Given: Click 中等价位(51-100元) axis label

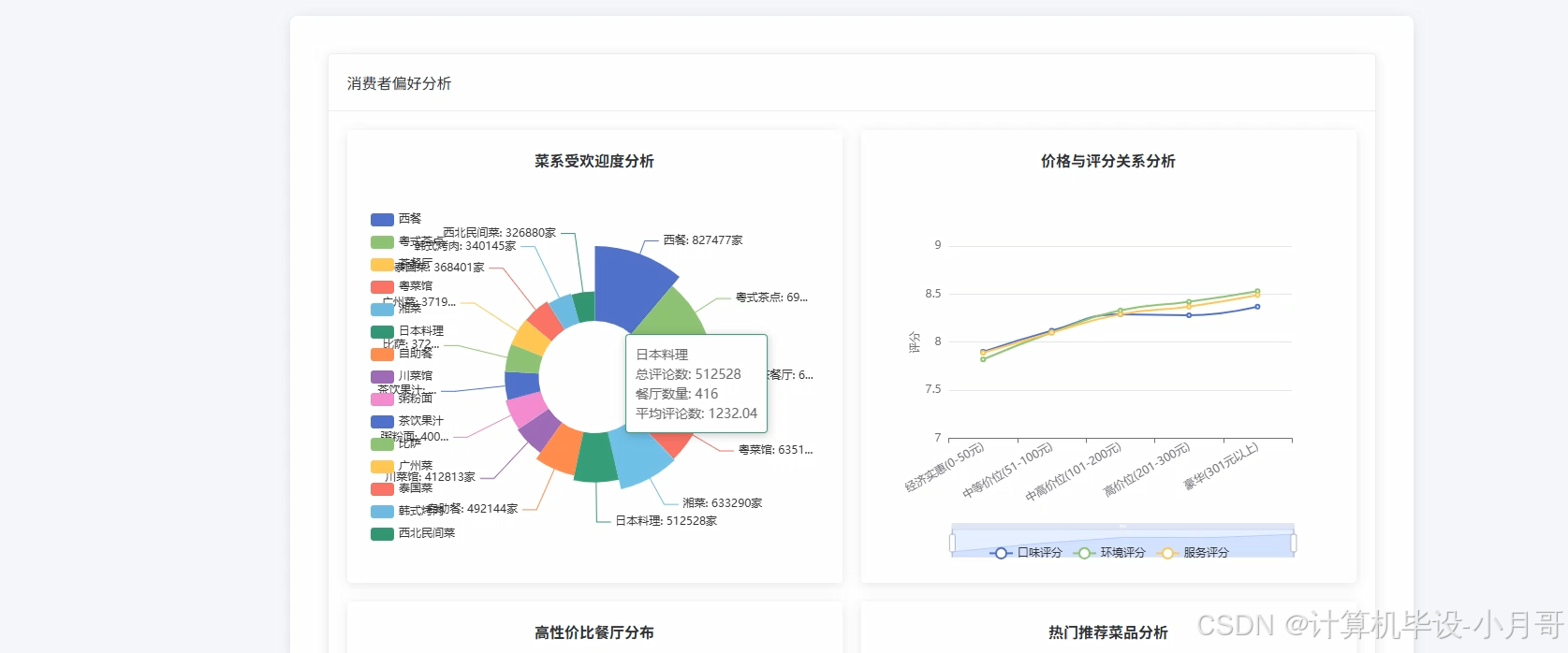Looking at the screenshot, I should pos(1007,471).
